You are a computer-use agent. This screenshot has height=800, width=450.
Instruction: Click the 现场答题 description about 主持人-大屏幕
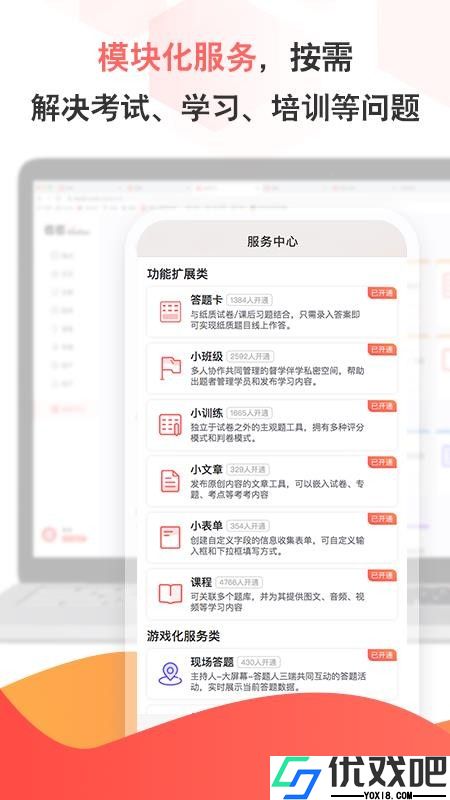(279, 682)
